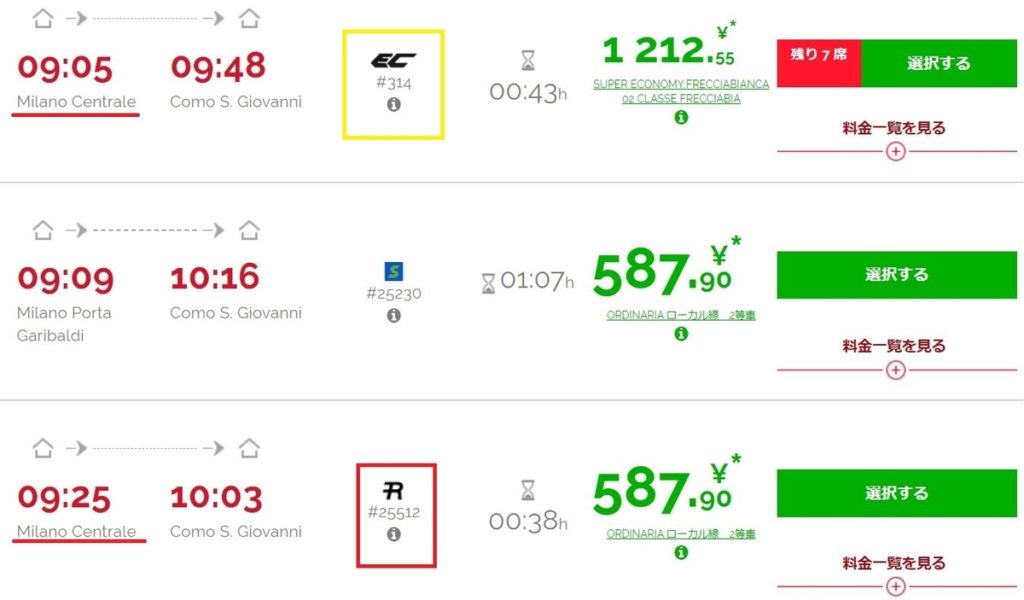The height and width of the screenshot is (600, 1024).
Task: Open info icon under train #314
Action: click(393, 104)
